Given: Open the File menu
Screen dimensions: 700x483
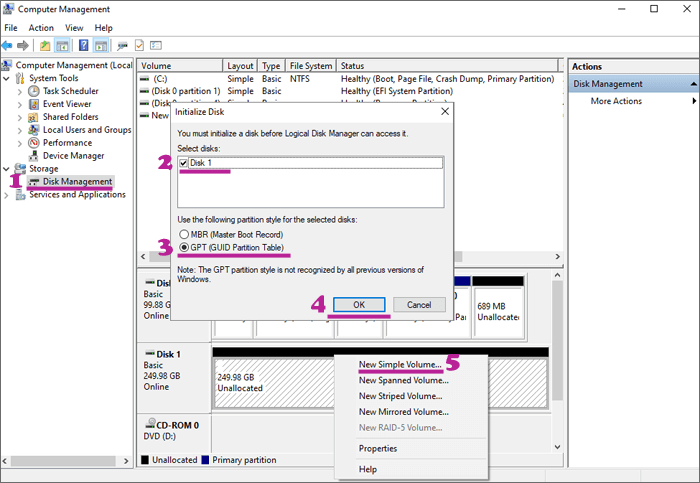Looking at the screenshot, I should click(11, 28).
